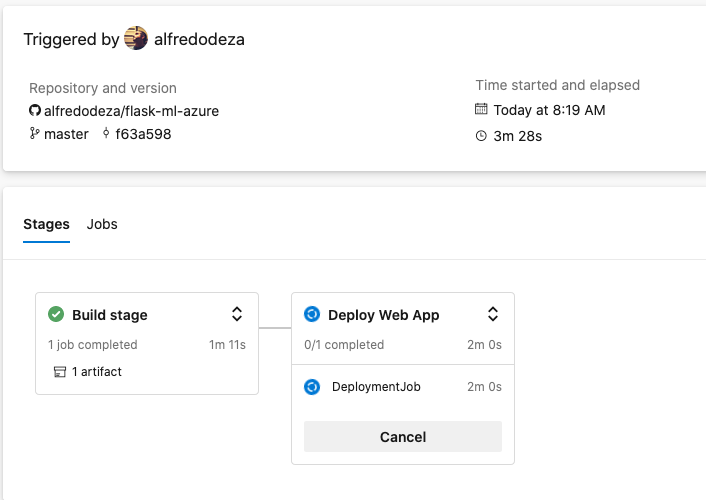Click the GitHub repository icon
The image size is (706, 500).
(x=35, y=111)
